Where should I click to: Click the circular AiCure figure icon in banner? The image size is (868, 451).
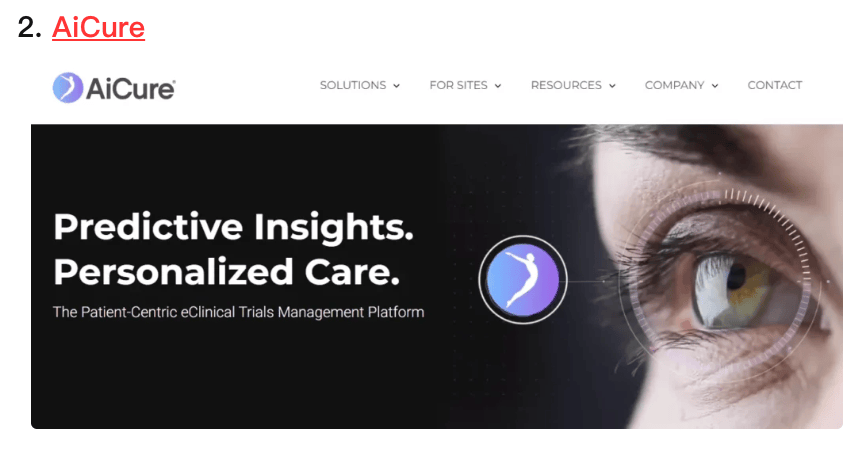[523, 280]
